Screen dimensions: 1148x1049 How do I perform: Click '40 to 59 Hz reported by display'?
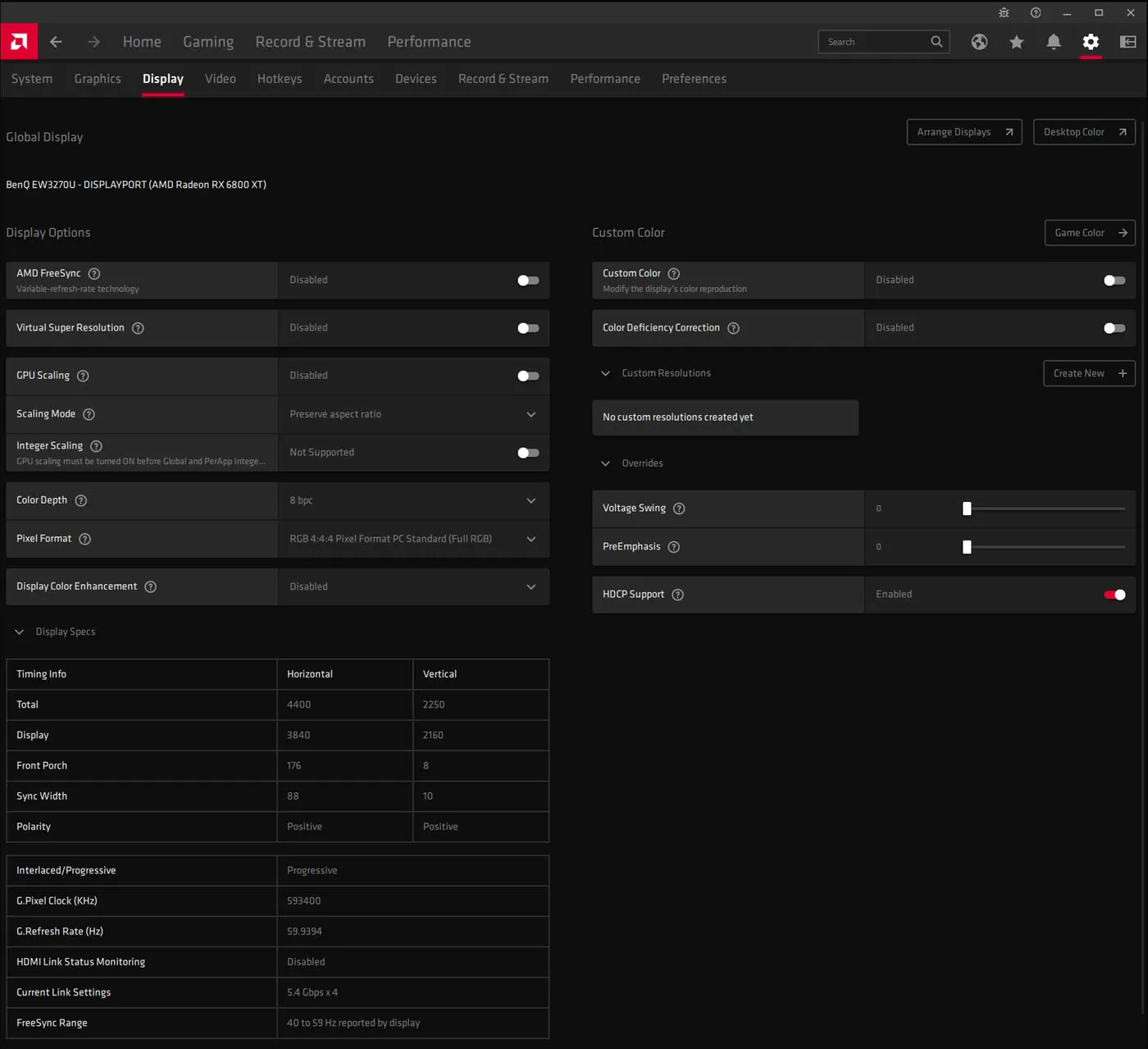[x=353, y=1023]
